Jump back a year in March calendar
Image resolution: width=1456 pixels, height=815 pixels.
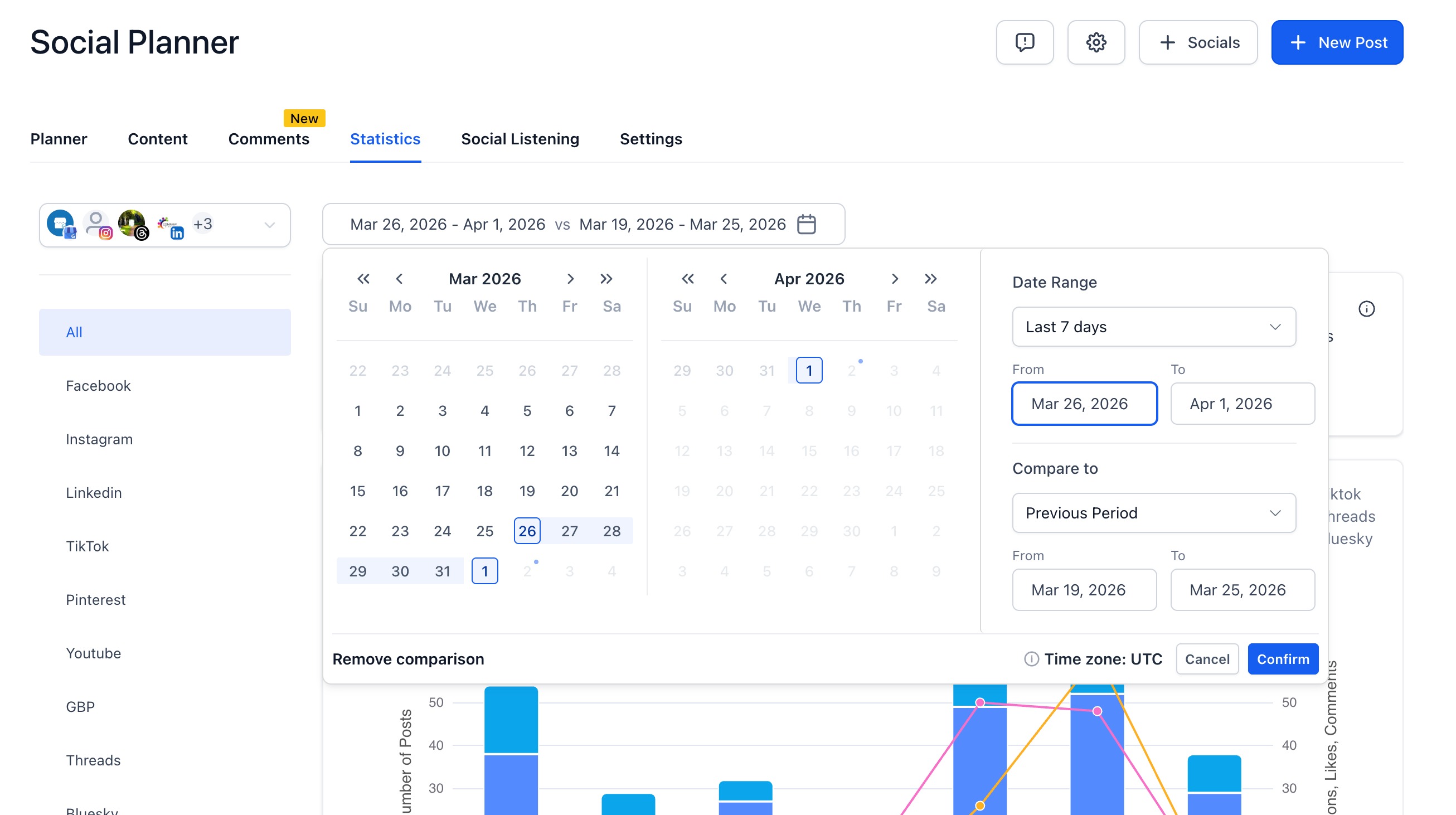pos(363,279)
